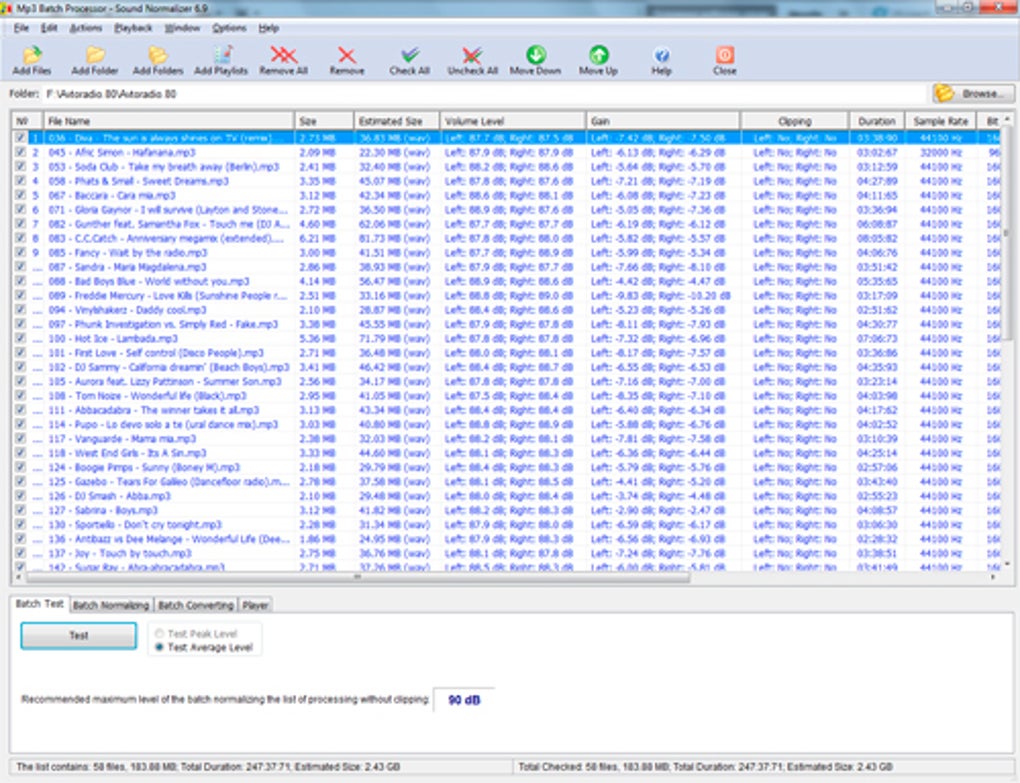Select the Vinylshakerz - Daddy cool.mp3 row
Image resolution: width=1020 pixels, height=783 pixels.
[507, 310]
